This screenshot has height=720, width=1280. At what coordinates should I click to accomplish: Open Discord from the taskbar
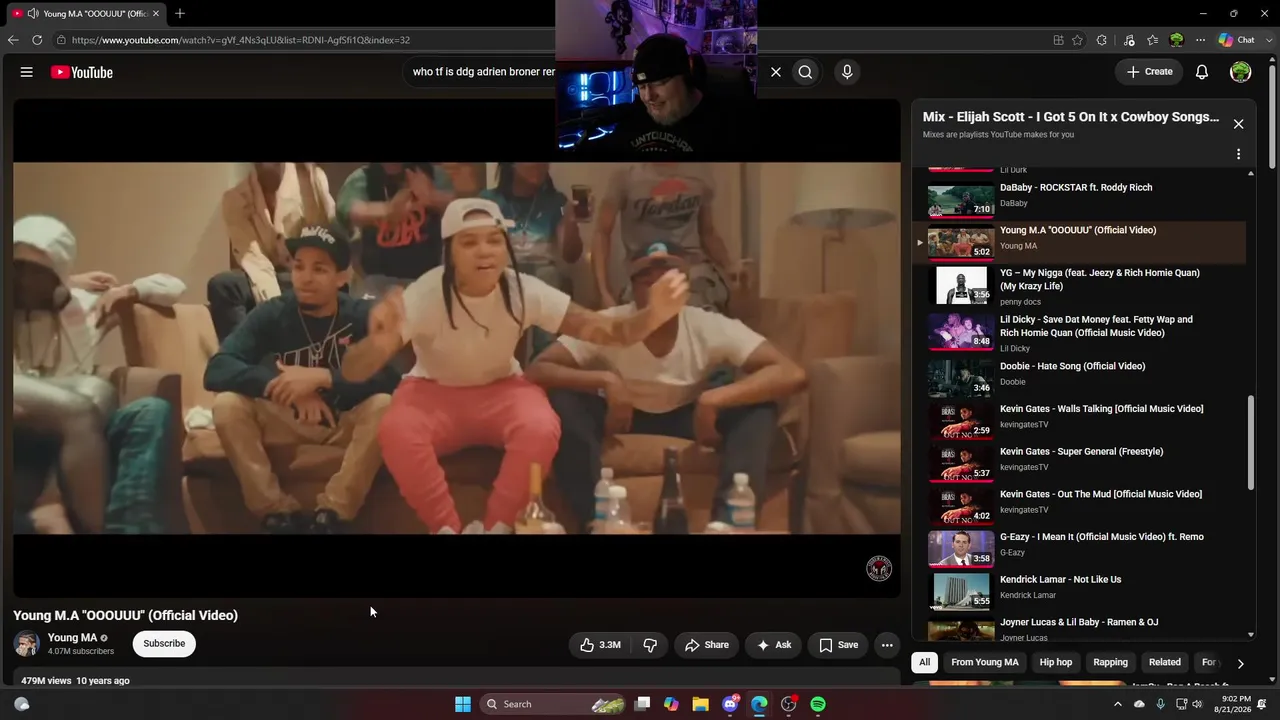[x=730, y=704]
